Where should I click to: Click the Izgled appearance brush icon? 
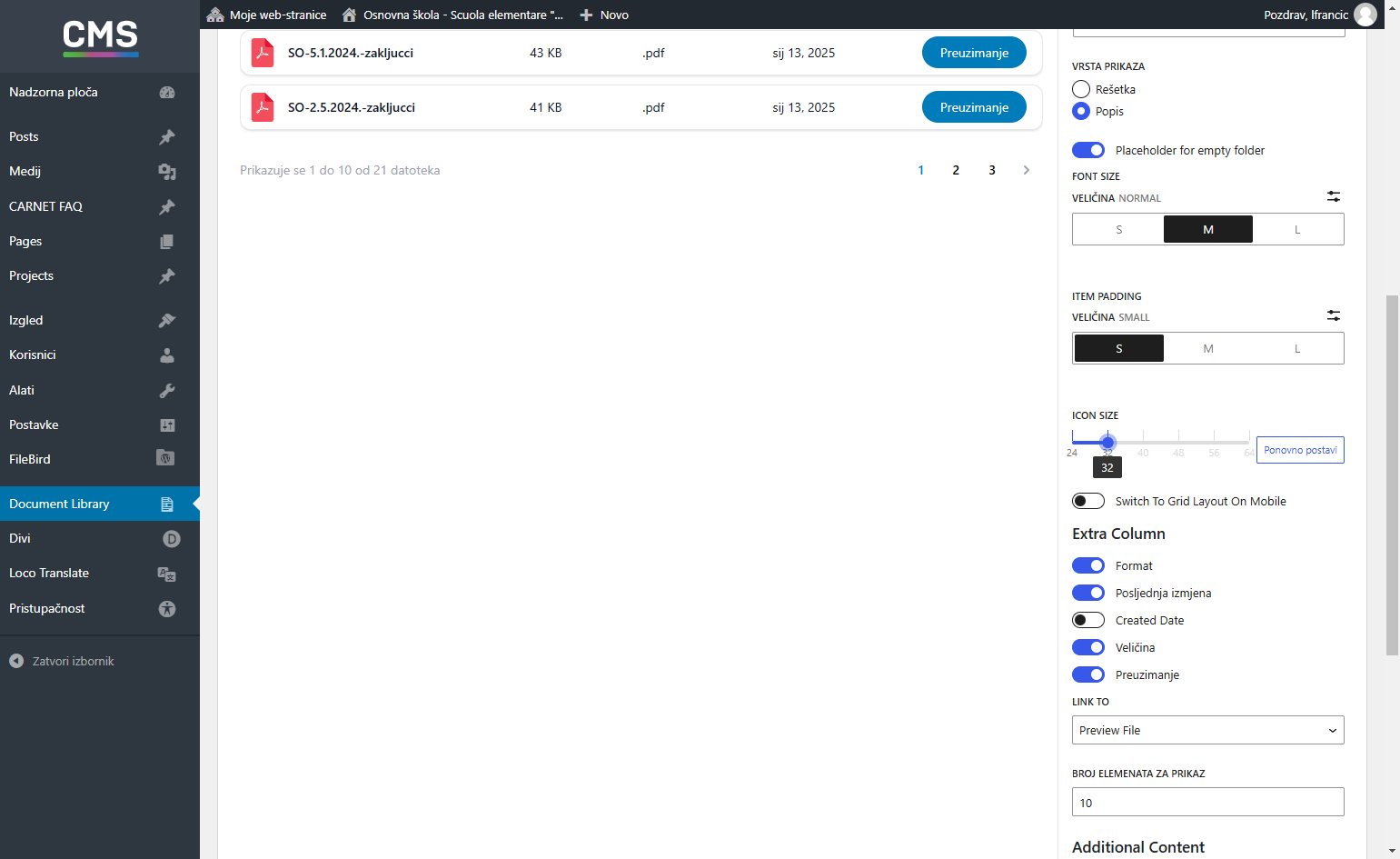(x=167, y=321)
